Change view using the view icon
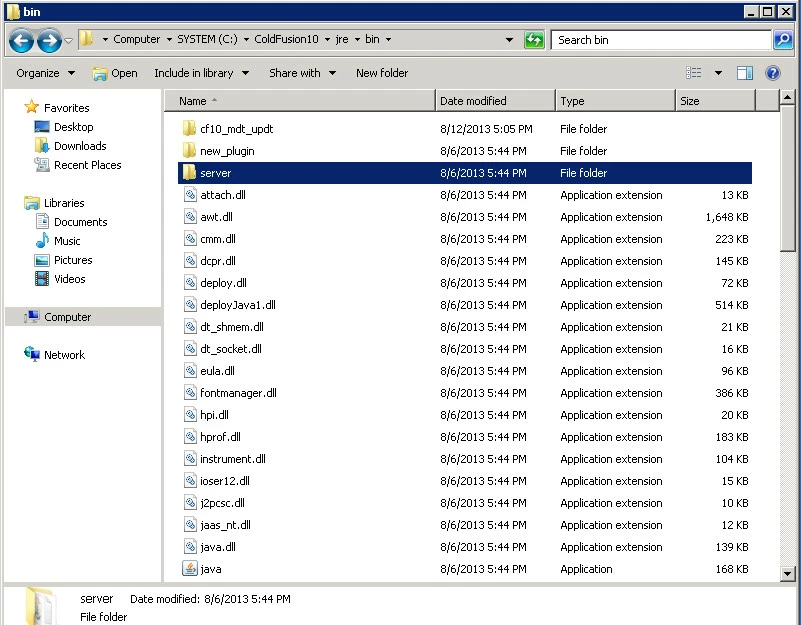The width and height of the screenshot is (801, 625). click(693, 73)
